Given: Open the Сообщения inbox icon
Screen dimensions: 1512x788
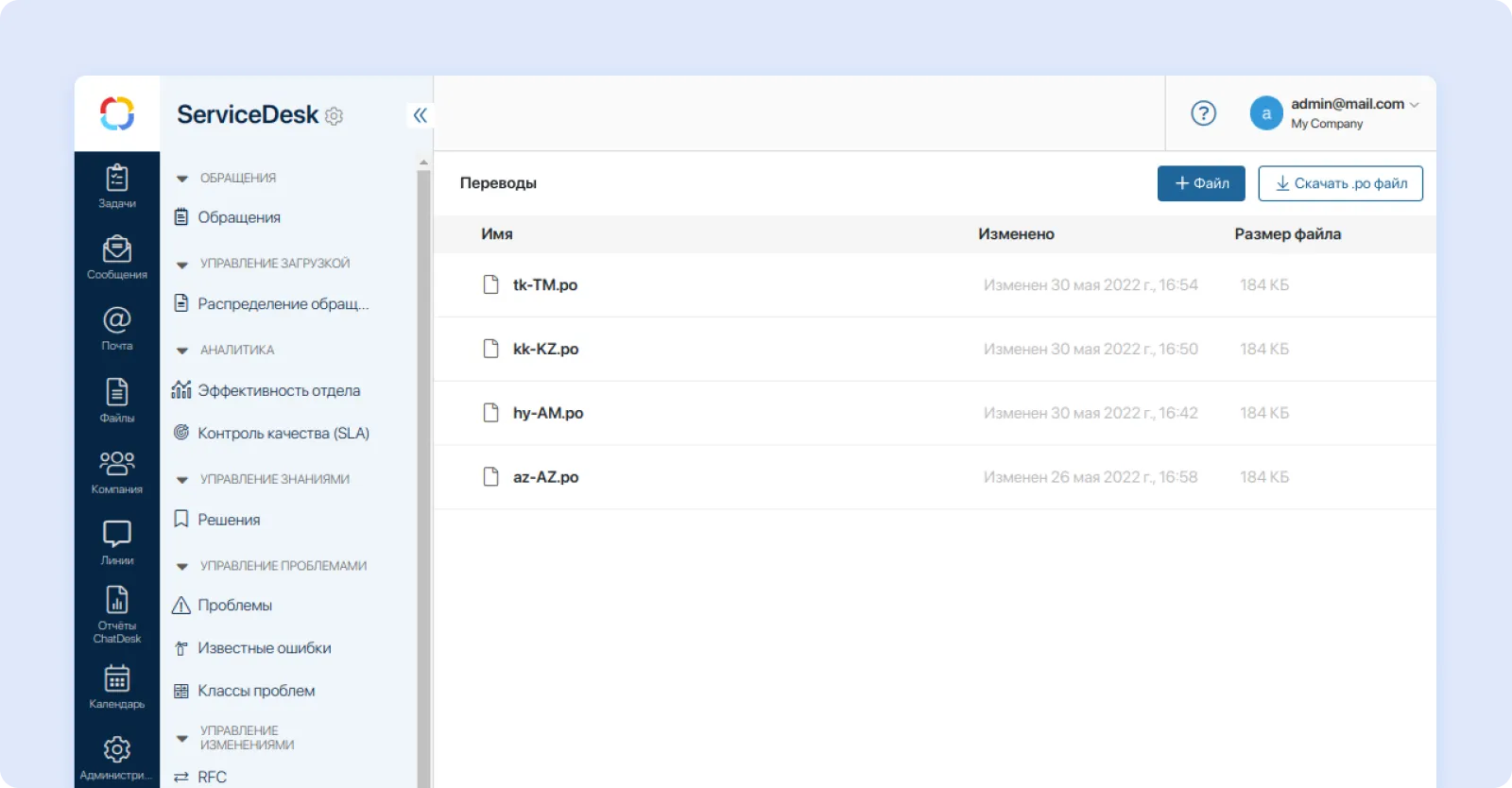Looking at the screenshot, I should (x=117, y=257).
